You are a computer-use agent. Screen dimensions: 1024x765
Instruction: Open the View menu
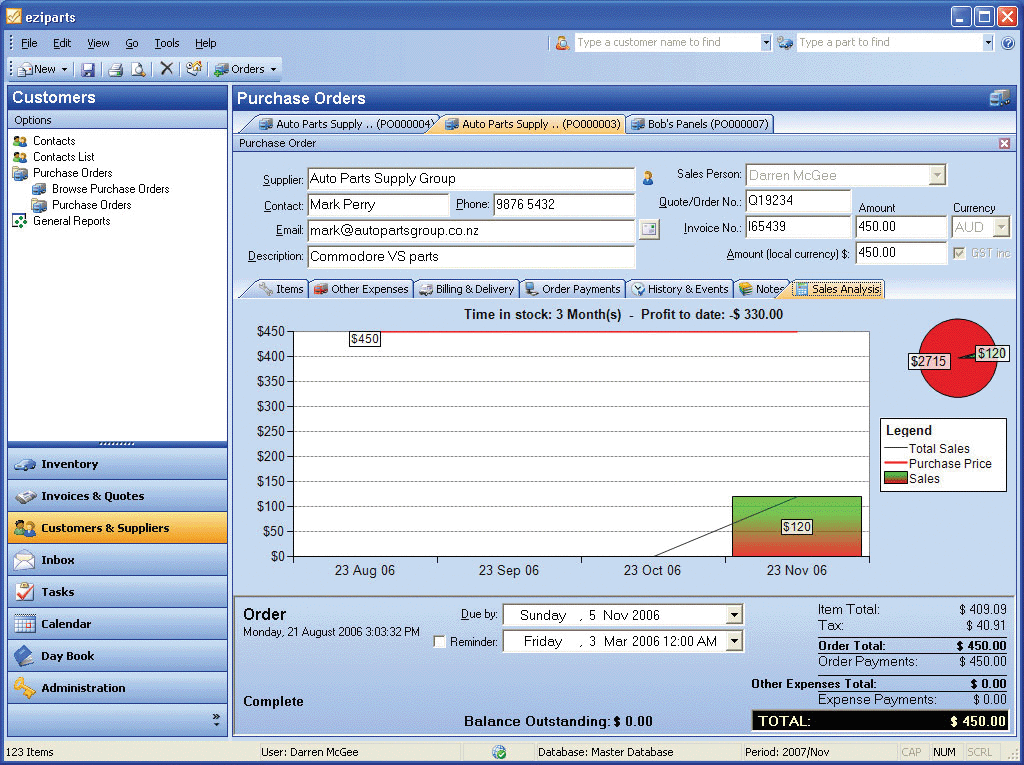[98, 43]
